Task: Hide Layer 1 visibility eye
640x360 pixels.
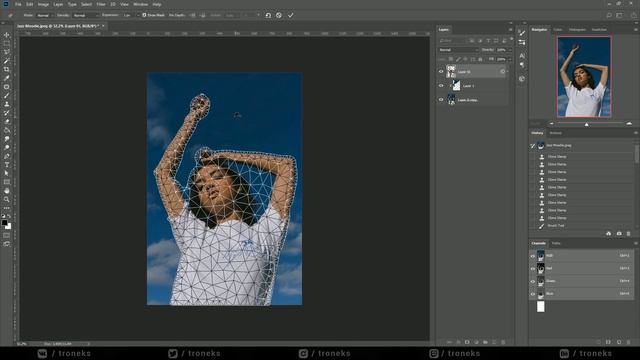Action: pyautogui.click(x=441, y=86)
